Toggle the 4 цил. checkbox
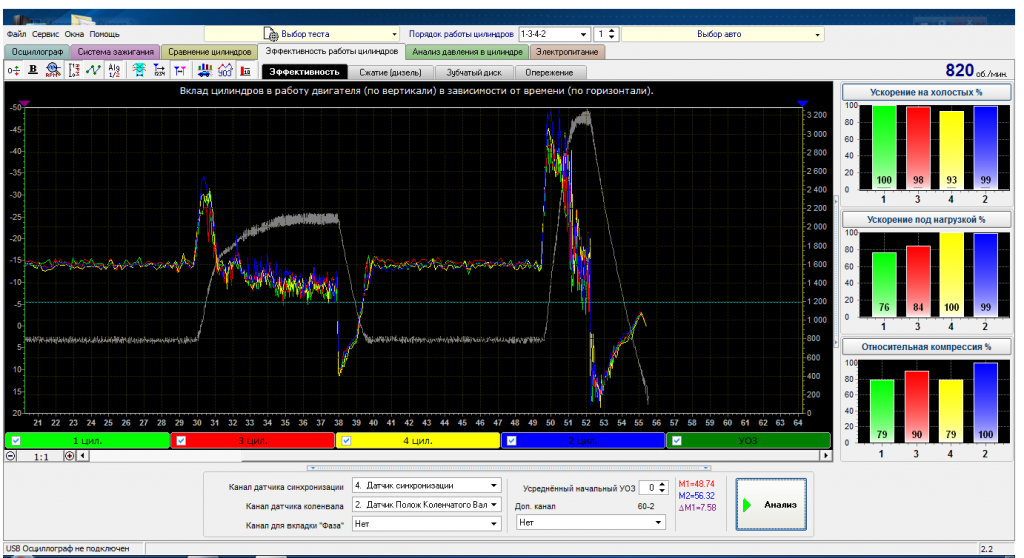Screen dimensions: 1024x558 click(346, 441)
